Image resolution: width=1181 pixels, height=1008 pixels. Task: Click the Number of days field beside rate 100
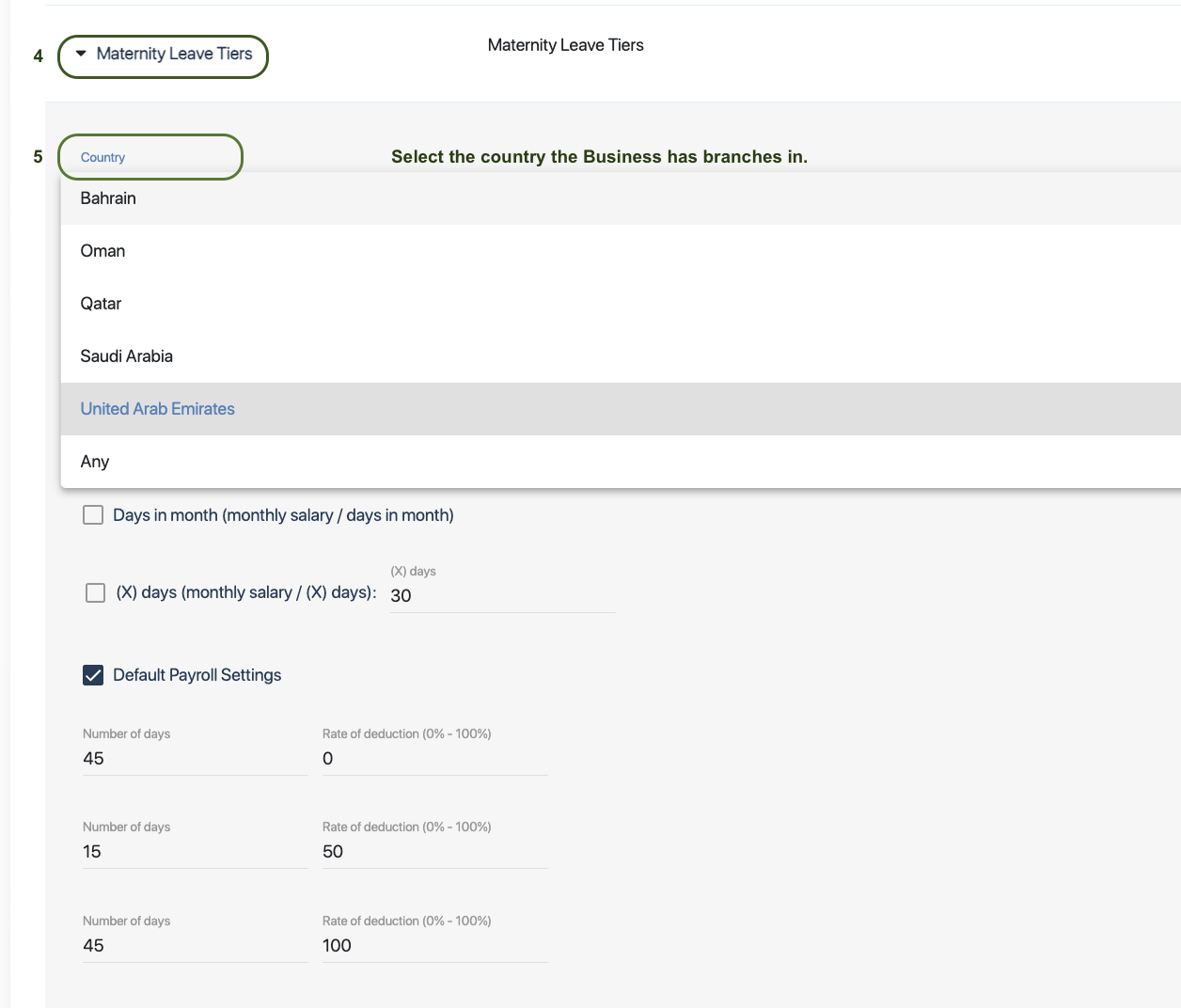(x=195, y=946)
